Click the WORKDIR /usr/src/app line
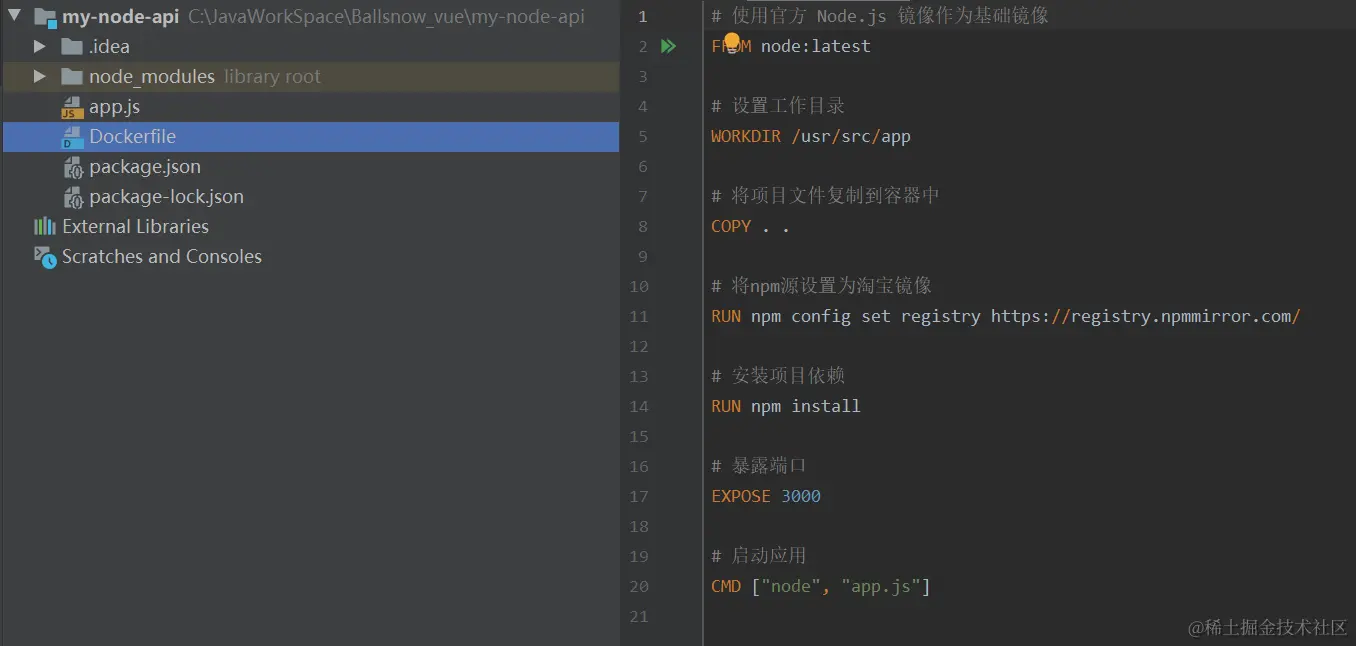The width and height of the screenshot is (1356, 646). click(811, 136)
